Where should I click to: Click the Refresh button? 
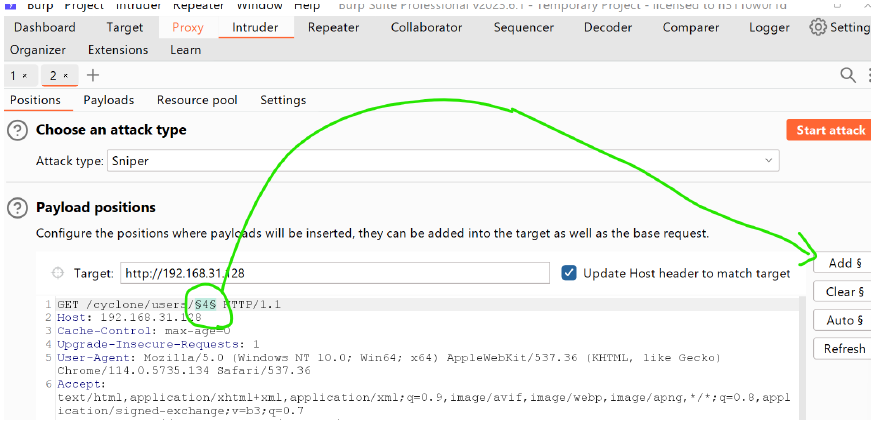coord(844,349)
